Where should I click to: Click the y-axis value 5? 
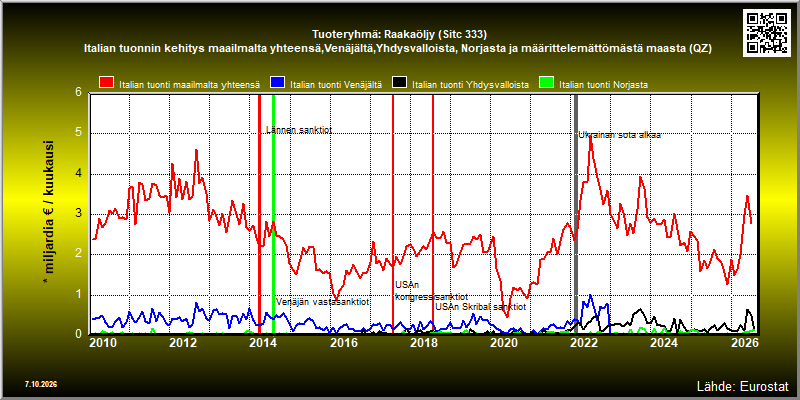point(79,133)
